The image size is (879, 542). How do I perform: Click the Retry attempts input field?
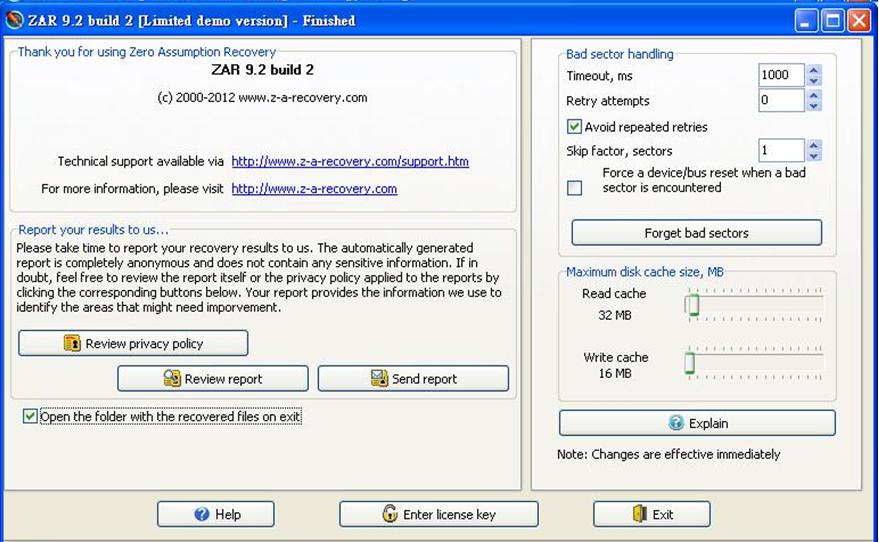tap(781, 100)
